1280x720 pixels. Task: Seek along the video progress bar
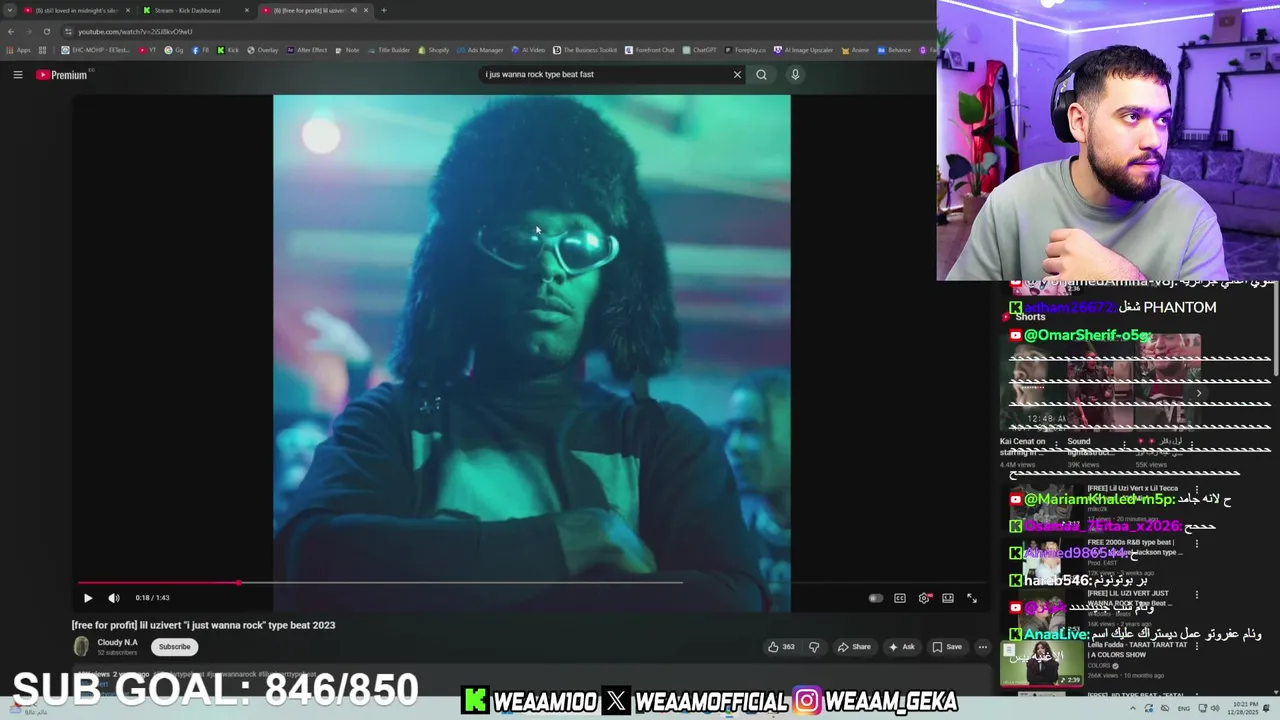click(x=530, y=582)
